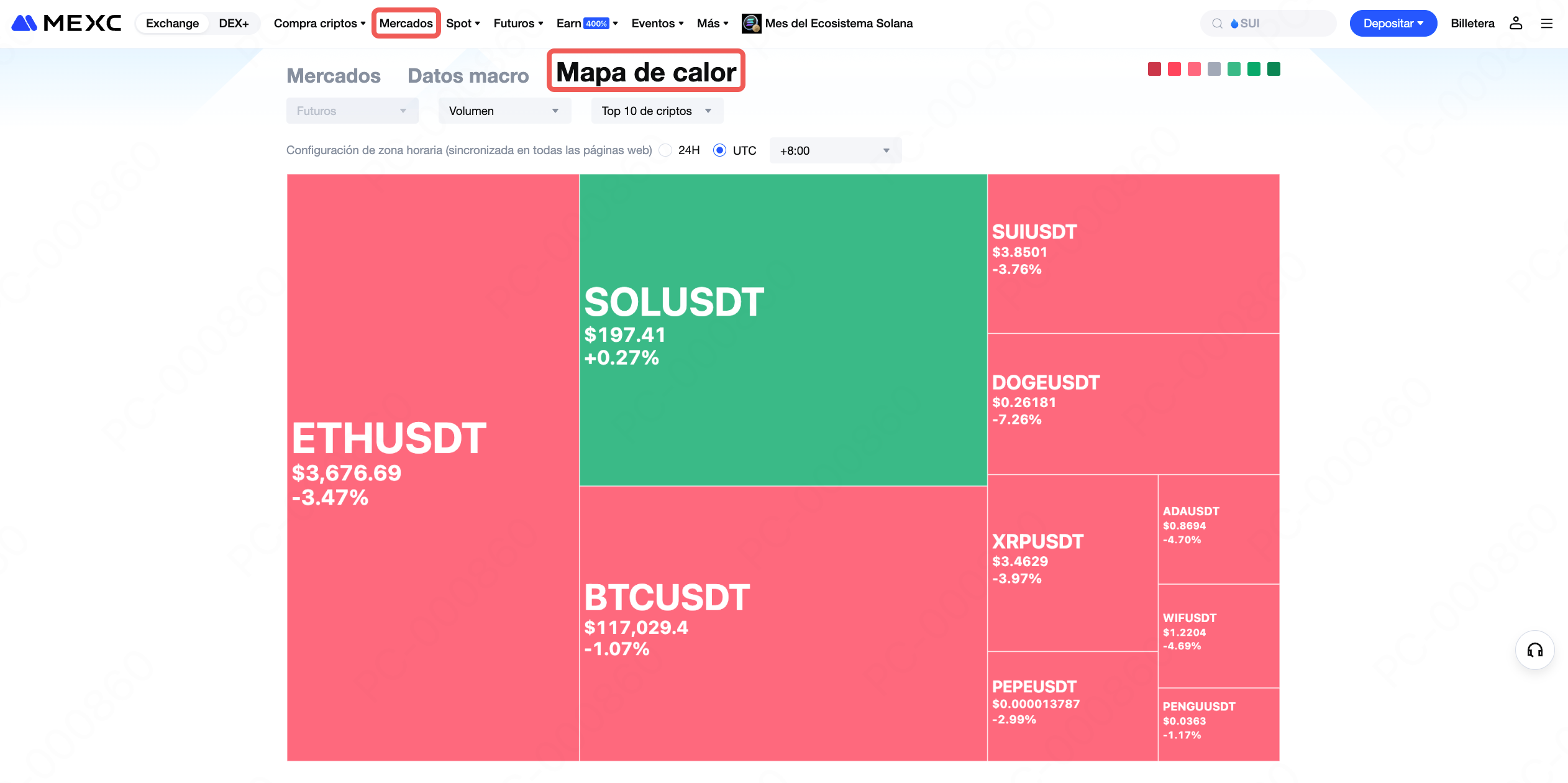
Task: Click the SUI droplet icon in search
Action: click(x=1234, y=24)
